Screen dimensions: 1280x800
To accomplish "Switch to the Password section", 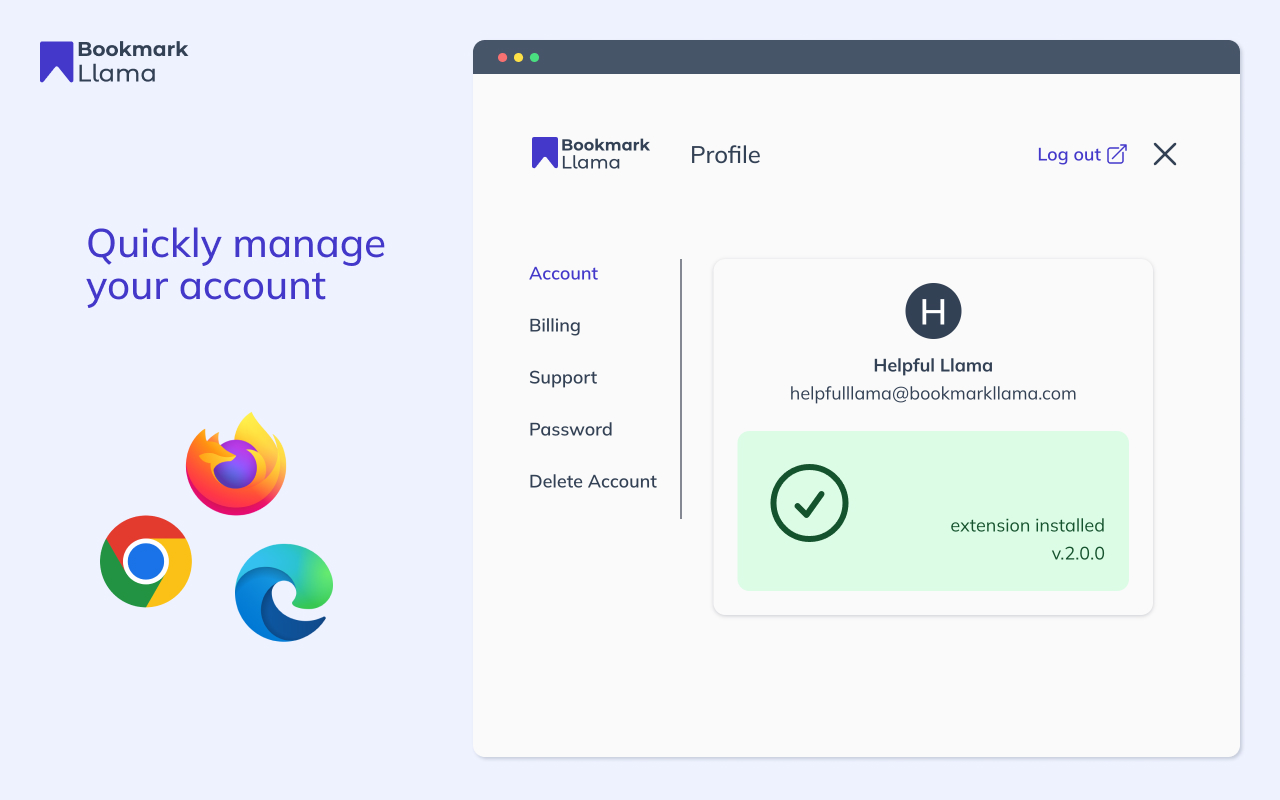I will [x=571, y=429].
